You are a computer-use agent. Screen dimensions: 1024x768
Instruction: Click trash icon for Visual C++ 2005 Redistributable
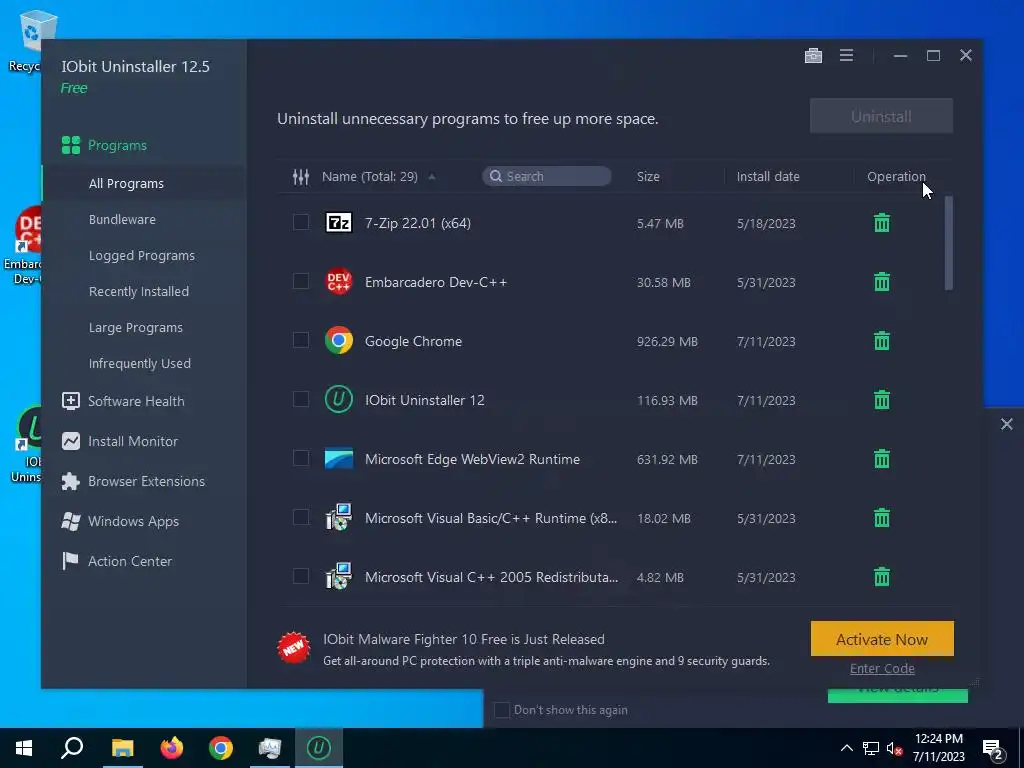click(882, 576)
